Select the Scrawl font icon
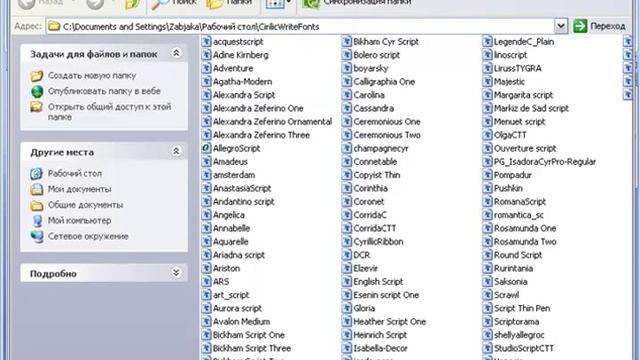Screen dimensions: 640x360 click(x=487, y=295)
